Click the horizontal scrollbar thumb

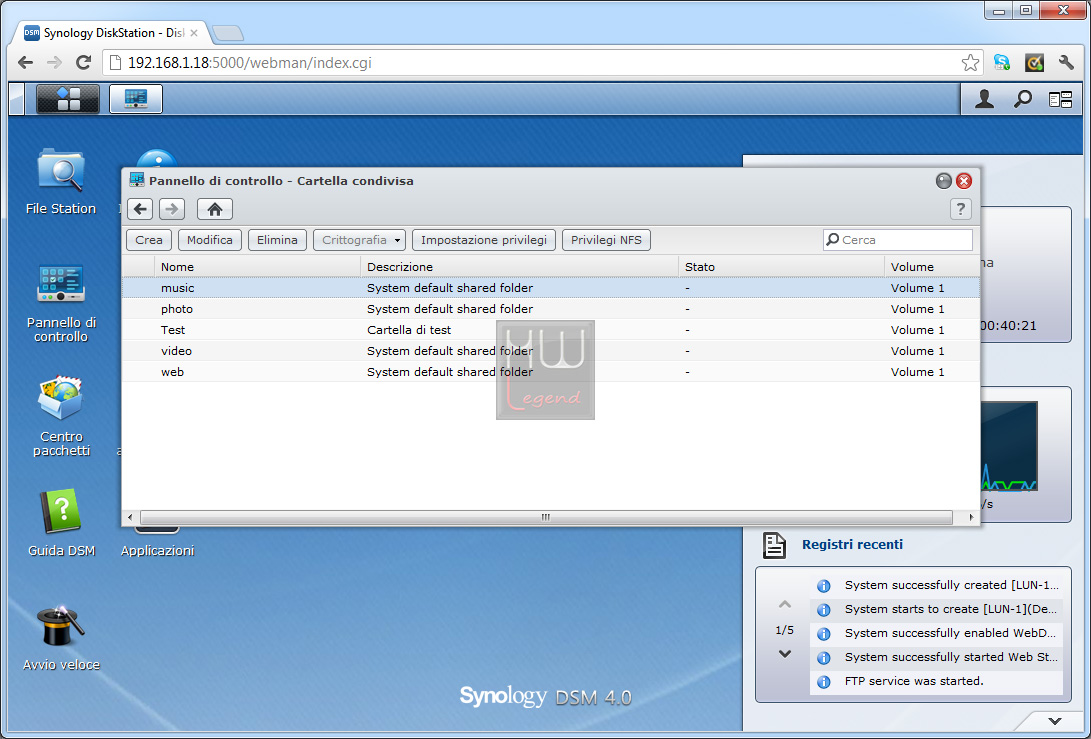pyautogui.click(x=546, y=517)
